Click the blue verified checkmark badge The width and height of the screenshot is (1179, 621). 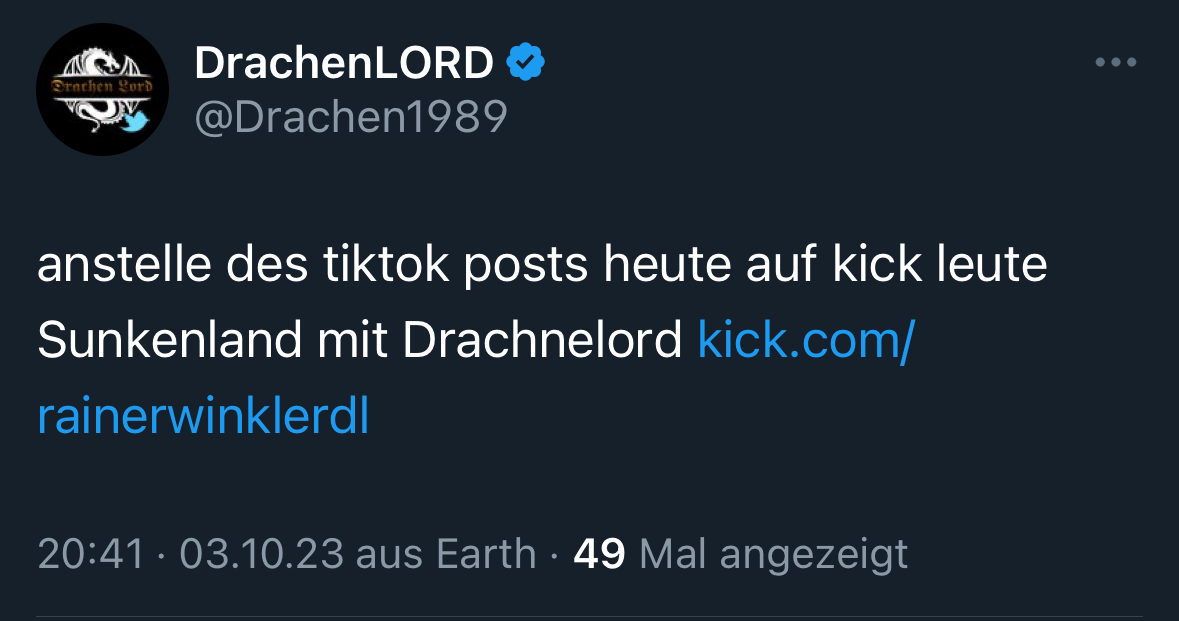(x=526, y=62)
